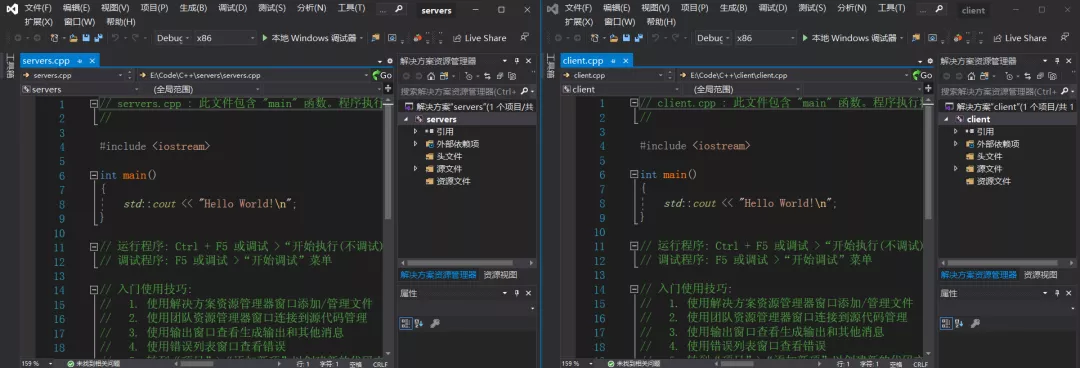The height and width of the screenshot is (368, 1080).
Task: Select Categorized view in client Properties panel
Action: [946, 323]
